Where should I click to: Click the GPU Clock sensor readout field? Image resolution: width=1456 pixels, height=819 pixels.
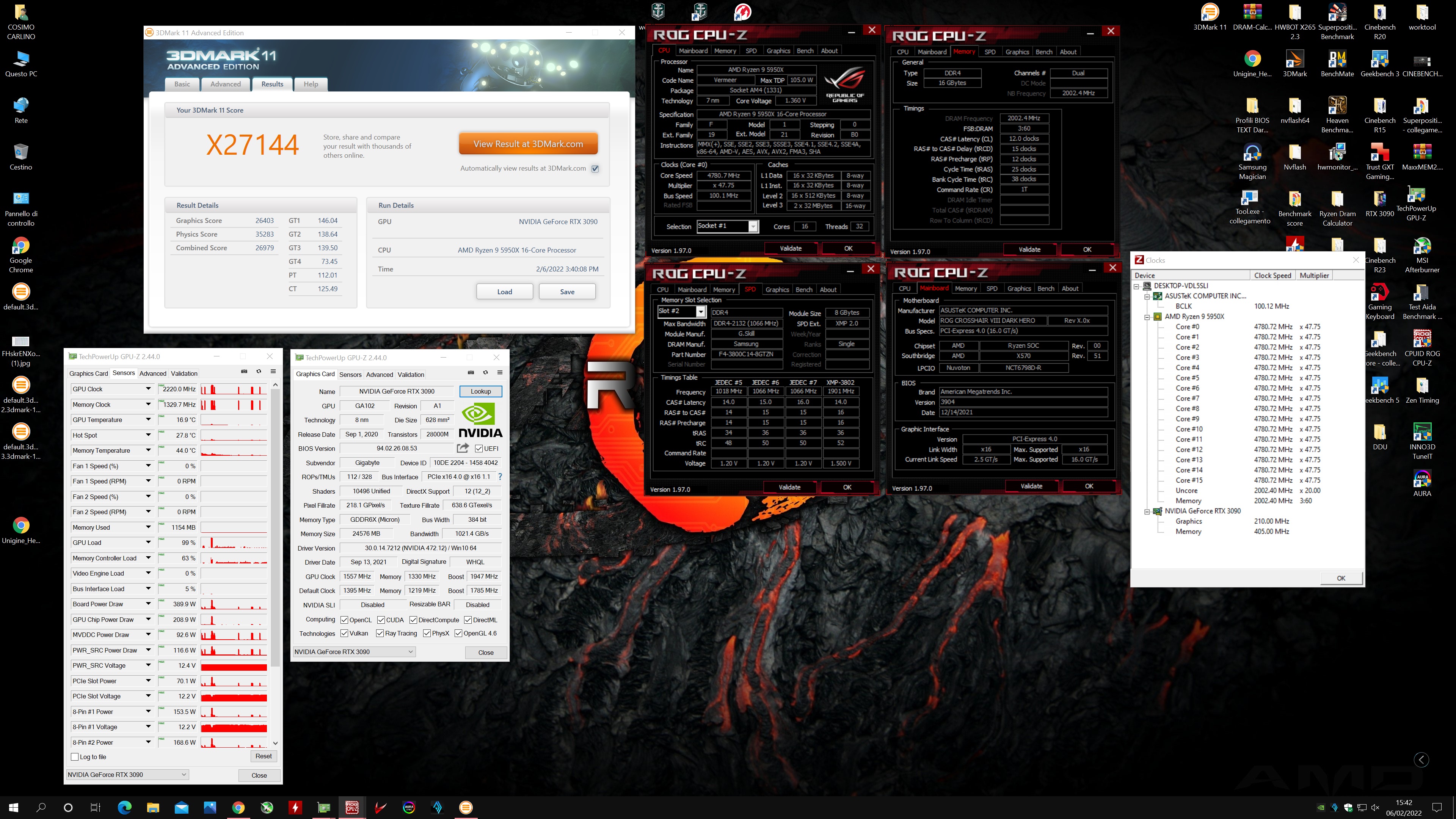(x=178, y=389)
